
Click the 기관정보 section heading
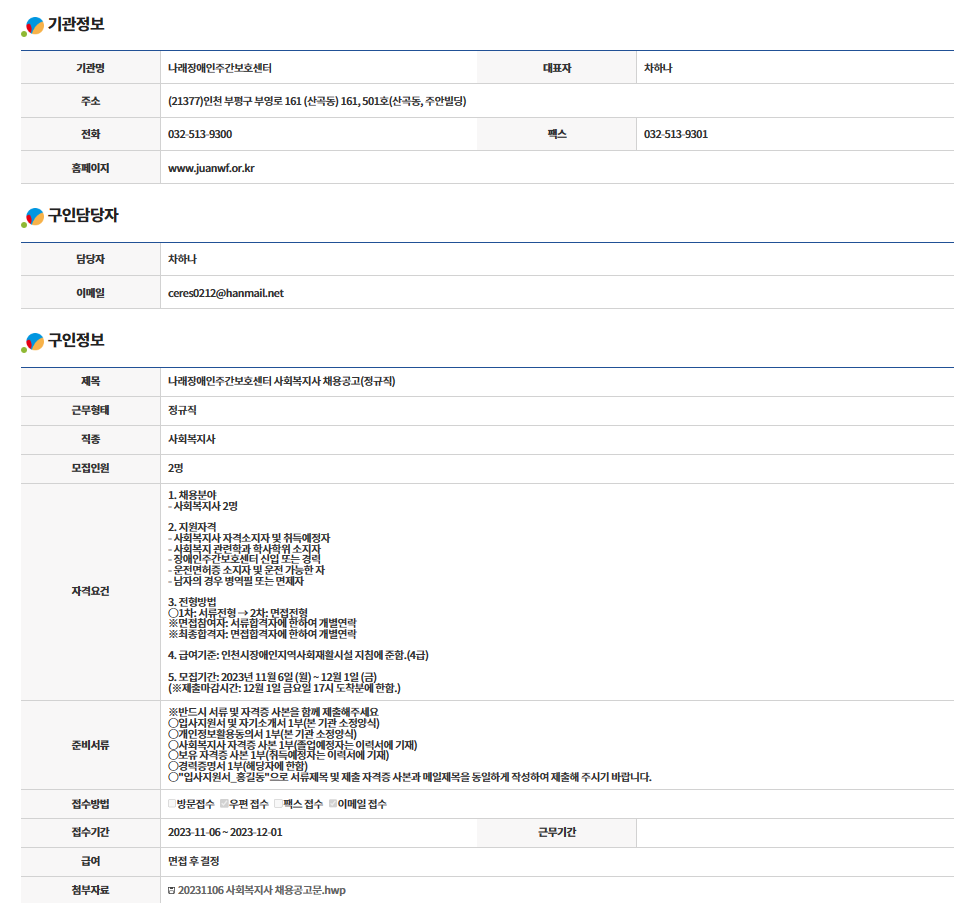76,25
